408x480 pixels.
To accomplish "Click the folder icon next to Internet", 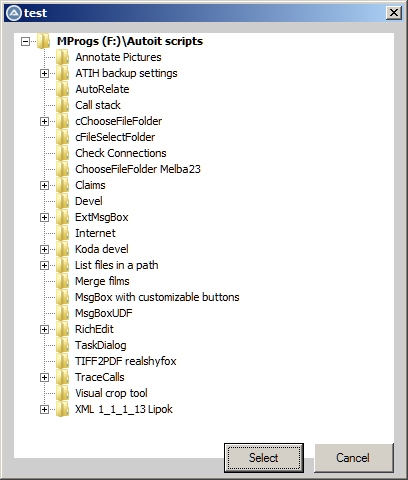I will [62, 233].
